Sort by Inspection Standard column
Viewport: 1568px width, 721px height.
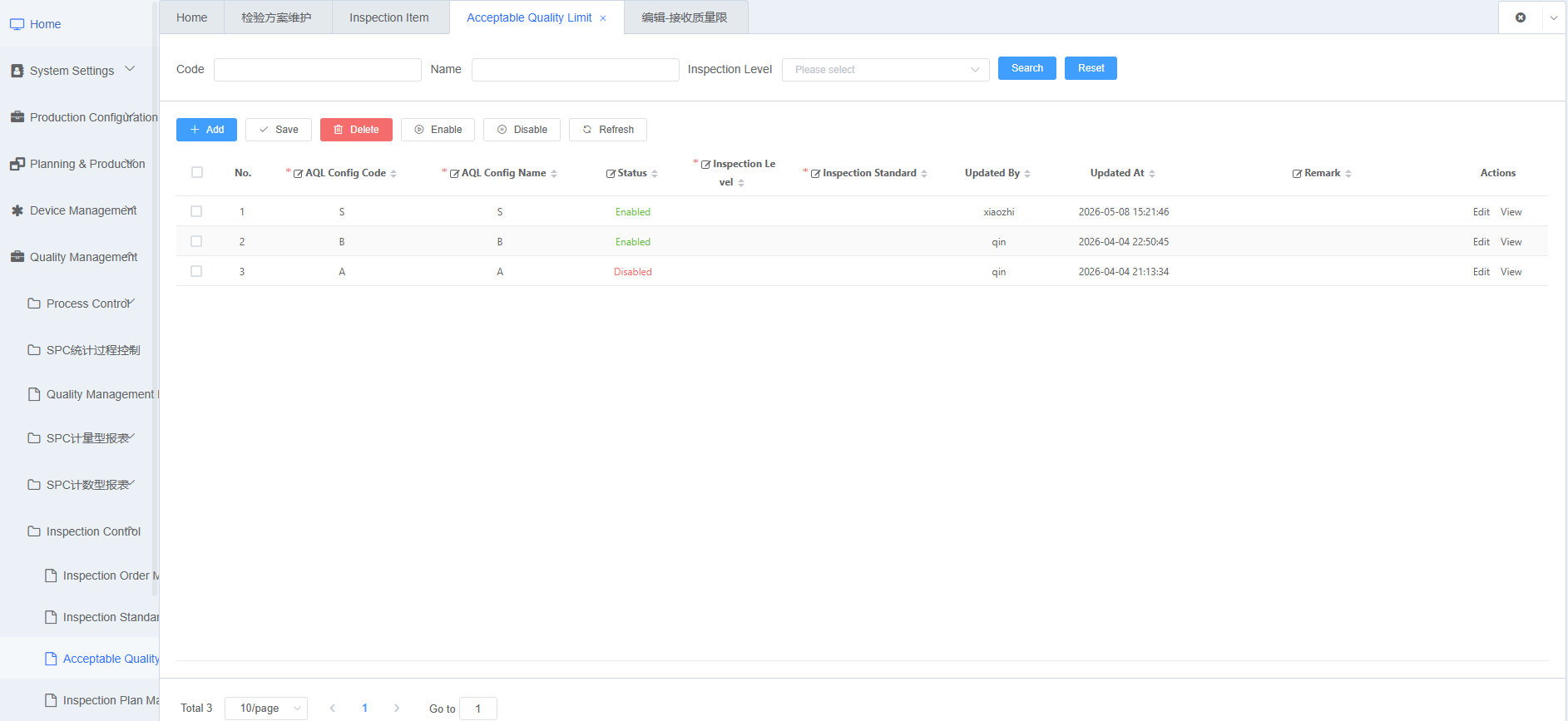924,174
